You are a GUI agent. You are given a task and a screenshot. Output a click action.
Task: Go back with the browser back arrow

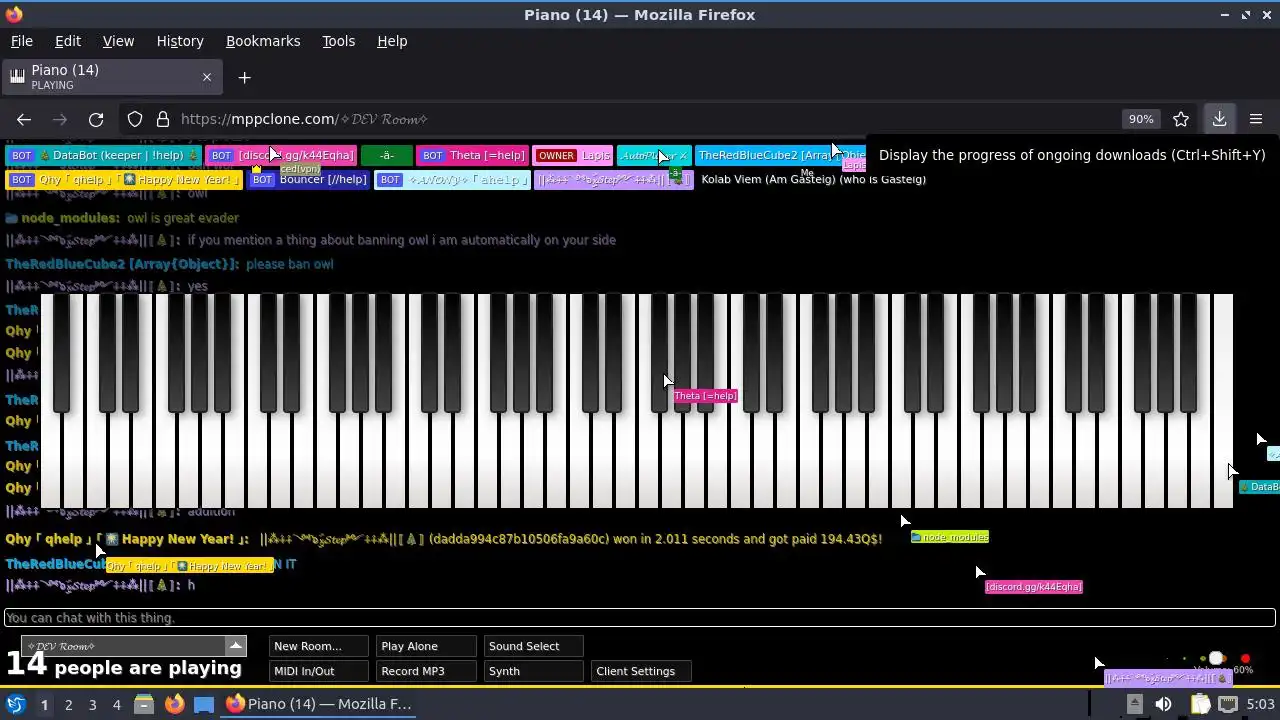(x=24, y=119)
